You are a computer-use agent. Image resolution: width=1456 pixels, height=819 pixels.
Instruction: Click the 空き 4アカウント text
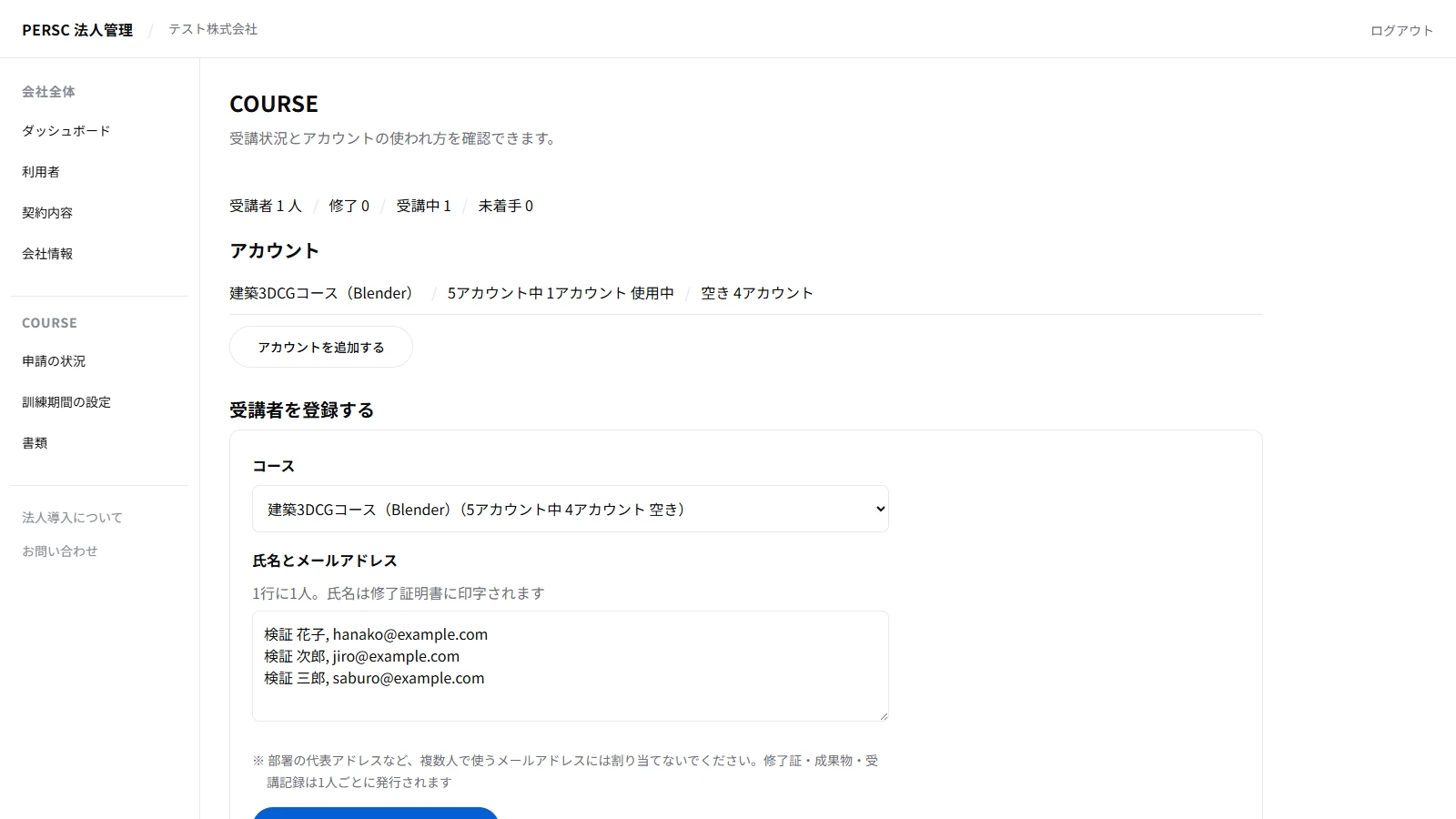coord(757,293)
